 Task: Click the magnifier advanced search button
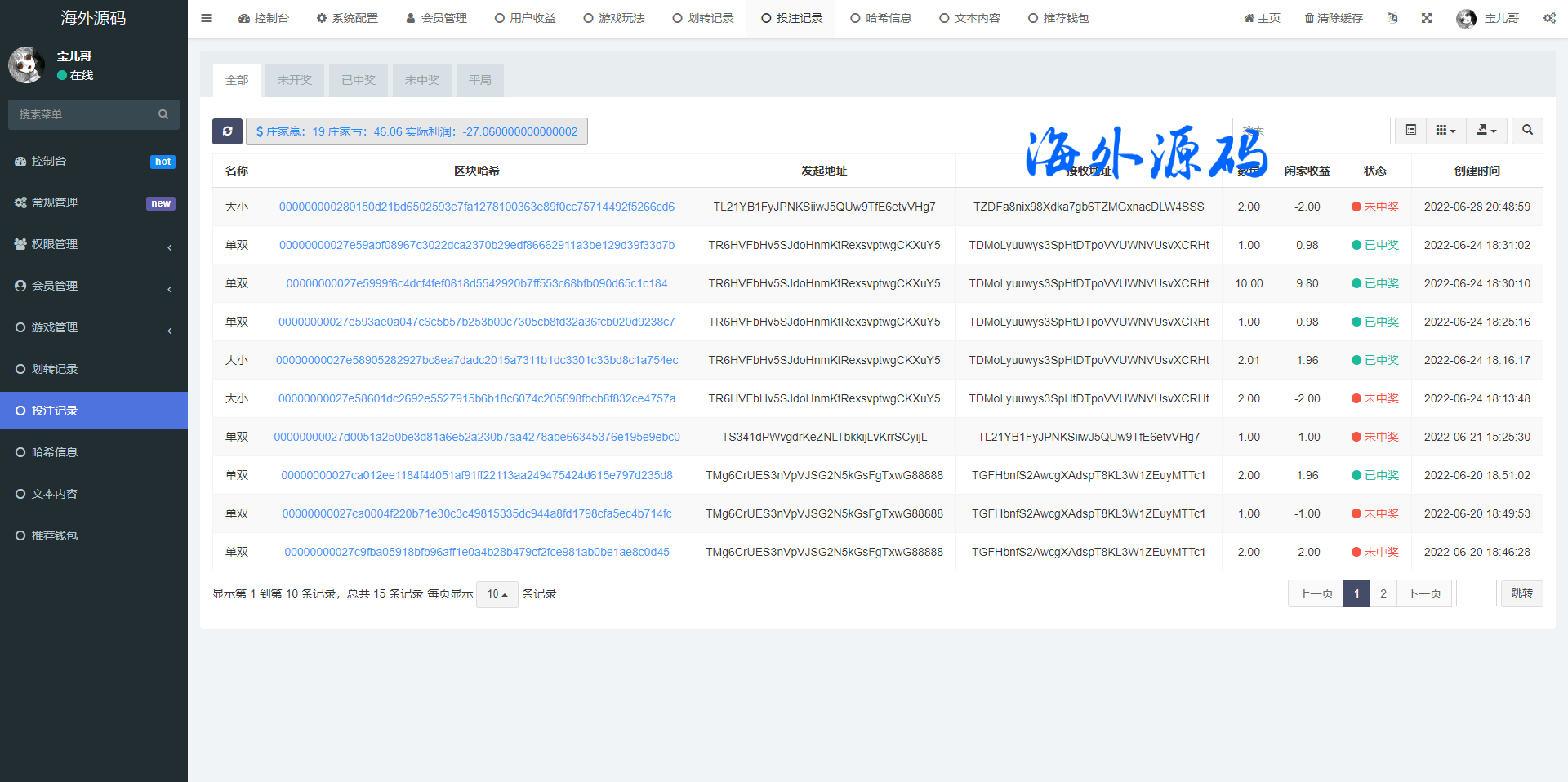tap(1527, 131)
